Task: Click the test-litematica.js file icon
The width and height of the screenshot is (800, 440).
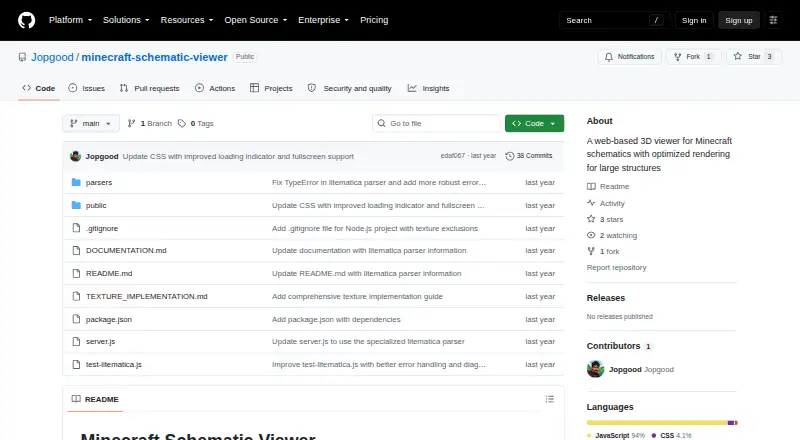Action: 77,364
